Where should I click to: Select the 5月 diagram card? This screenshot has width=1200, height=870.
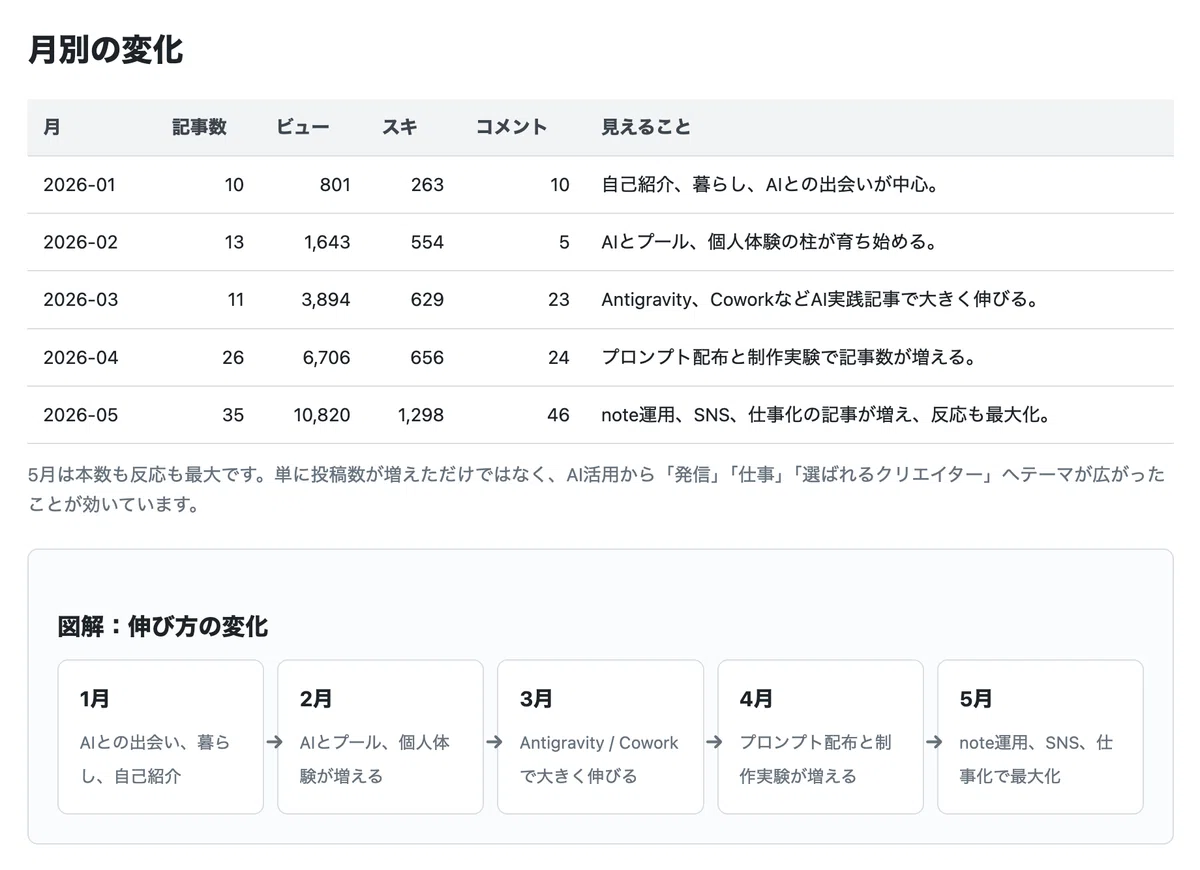click(1041, 737)
